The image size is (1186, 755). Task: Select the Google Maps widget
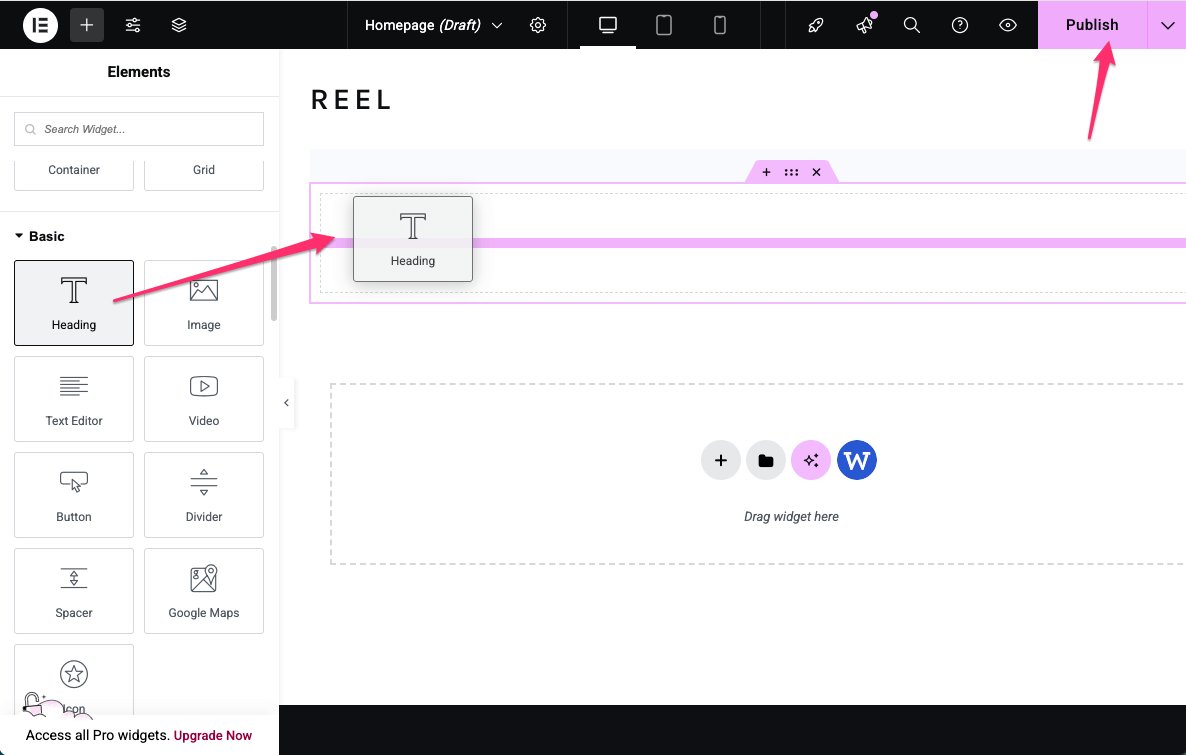tap(204, 590)
